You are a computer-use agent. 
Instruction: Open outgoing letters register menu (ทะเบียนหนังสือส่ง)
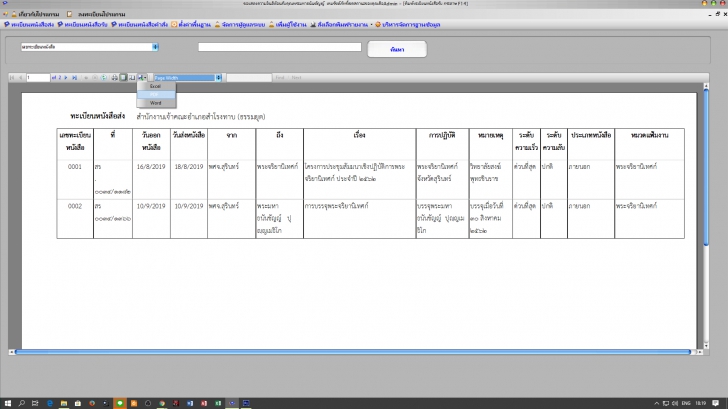(29, 25)
